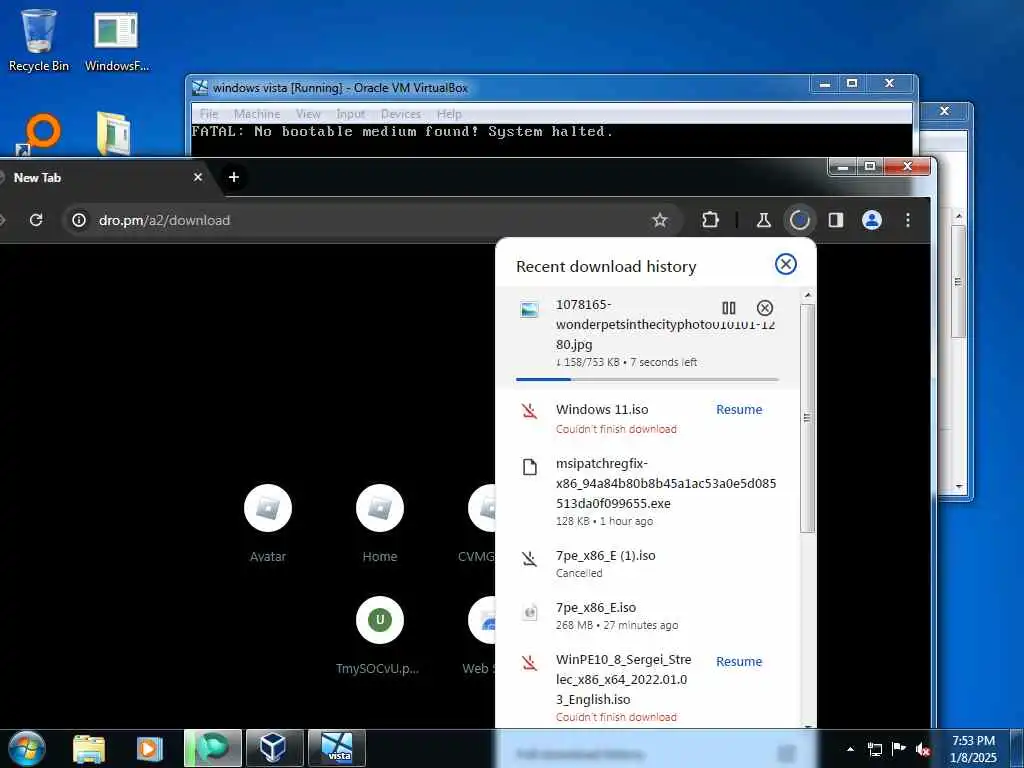Open a new Chrome tab with plus

234,177
